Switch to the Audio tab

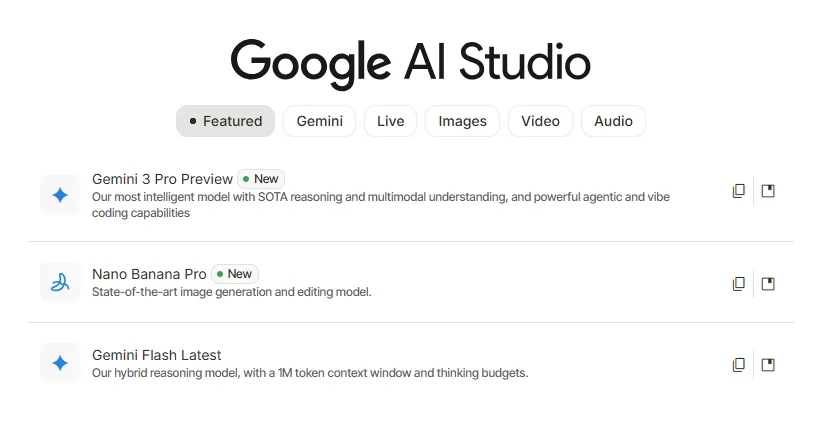(x=613, y=121)
